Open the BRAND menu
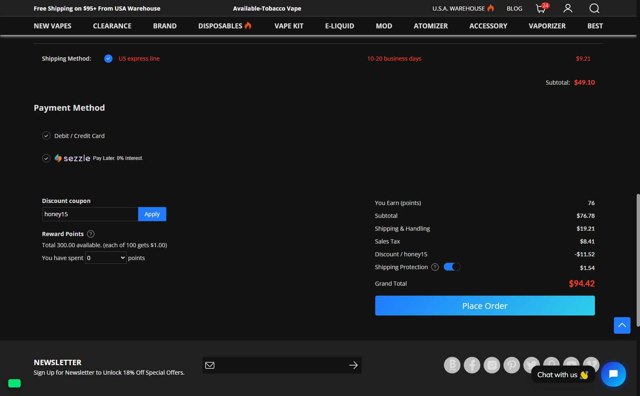Viewport: 640px width, 396px height. [165, 26]
